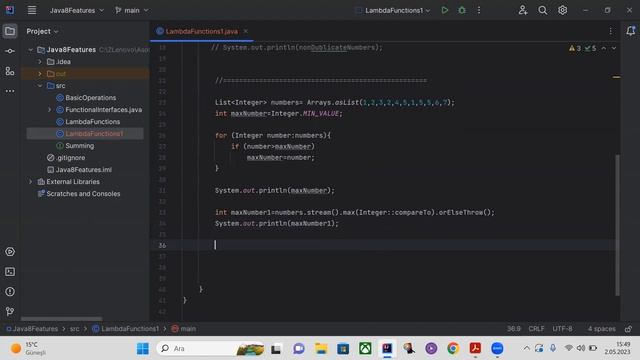
Task: Start debugging with the bug icon
Action: 462,10
